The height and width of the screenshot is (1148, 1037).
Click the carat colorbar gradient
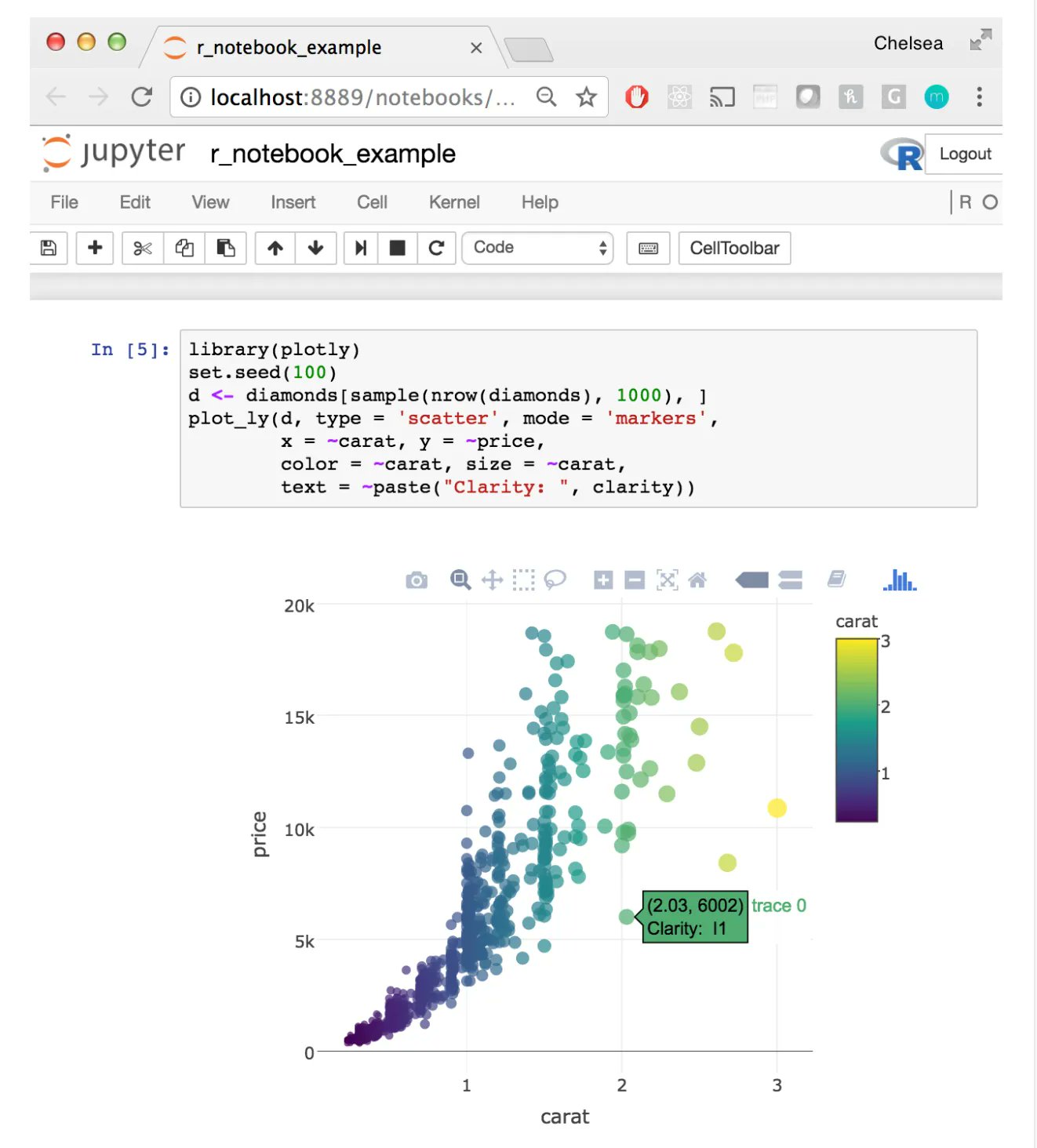click(857, 730)
